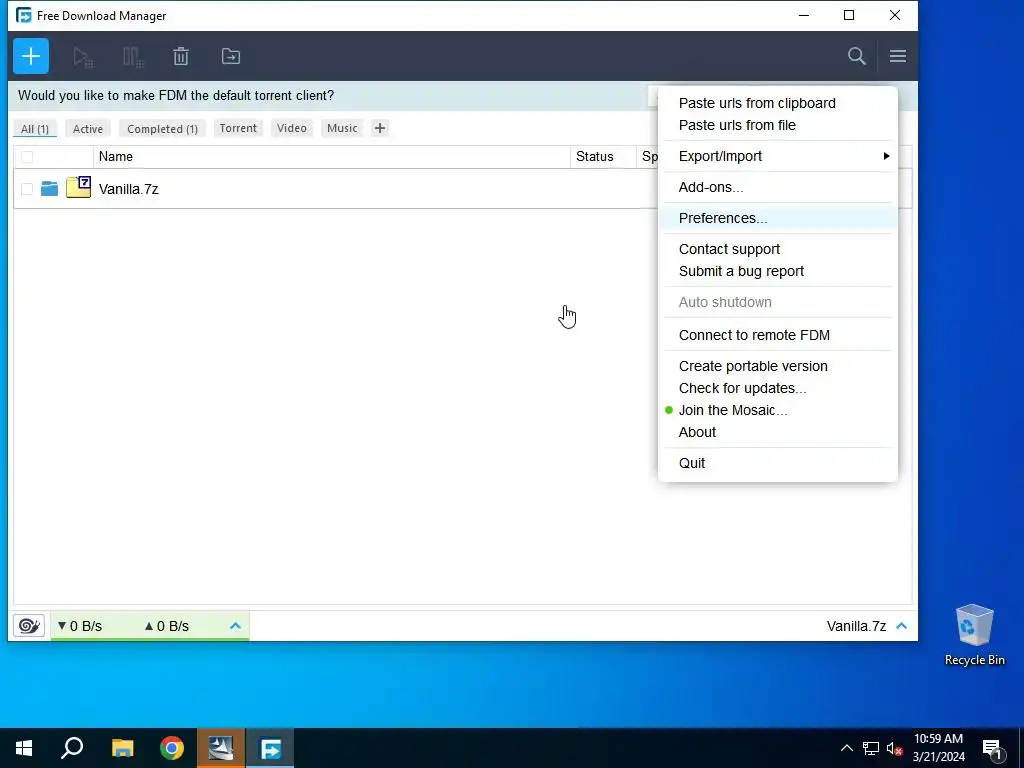Screen dimensions: 1024x768
Task: Click Vanilla.7z label in status bar
Action: pyautogui.click(x=856, y=626)
